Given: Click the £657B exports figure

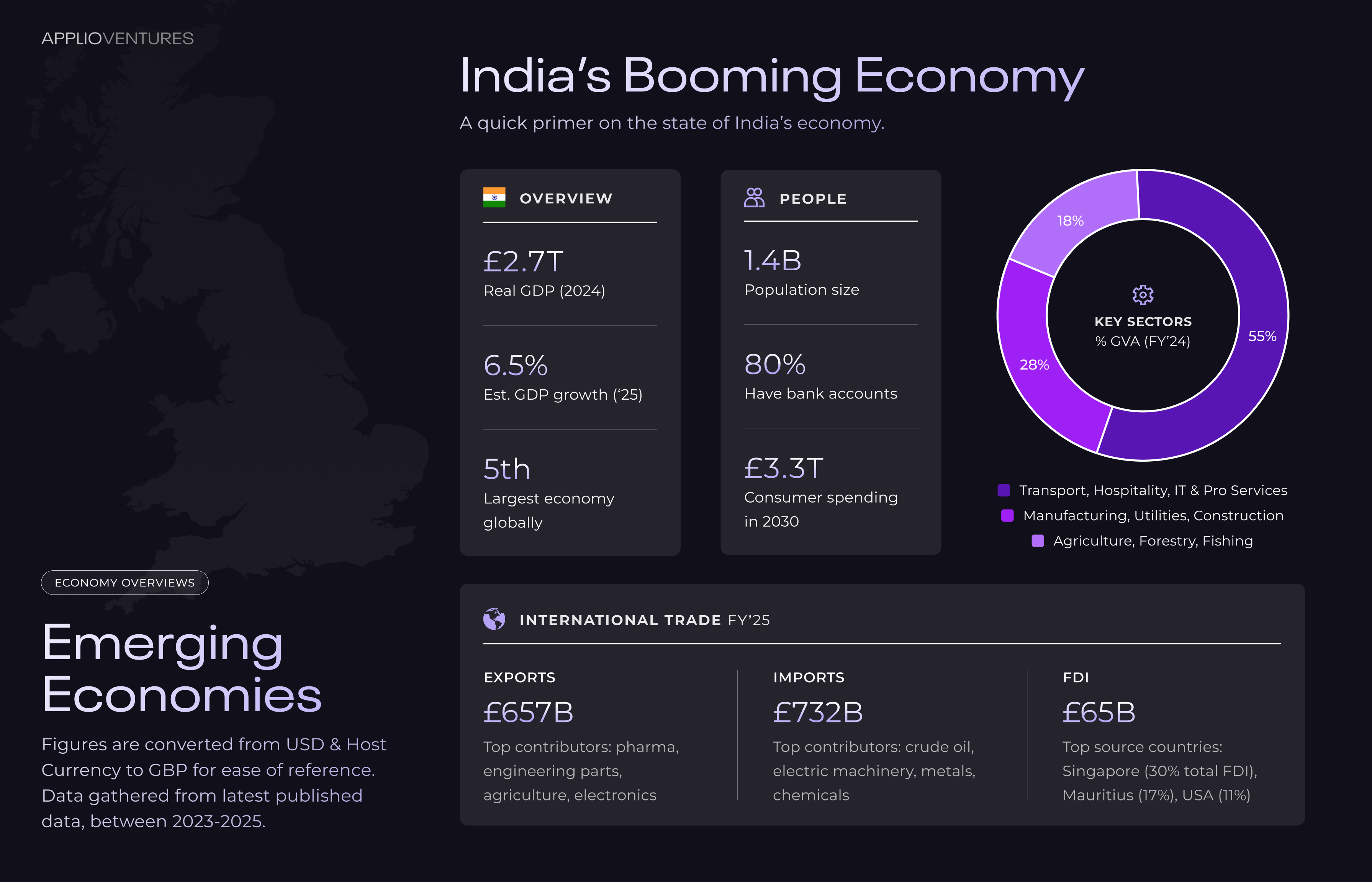Looking at the screenshot, I should (x=529, y=712).
